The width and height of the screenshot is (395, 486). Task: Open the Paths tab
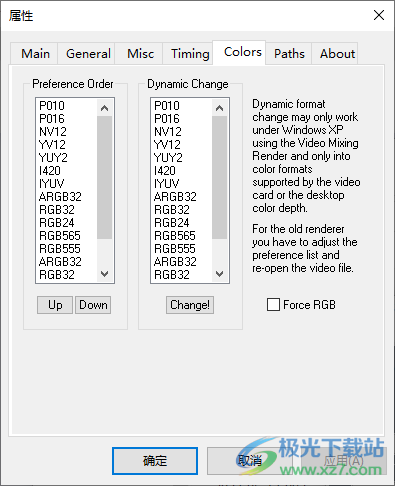[x=289, y=53]
